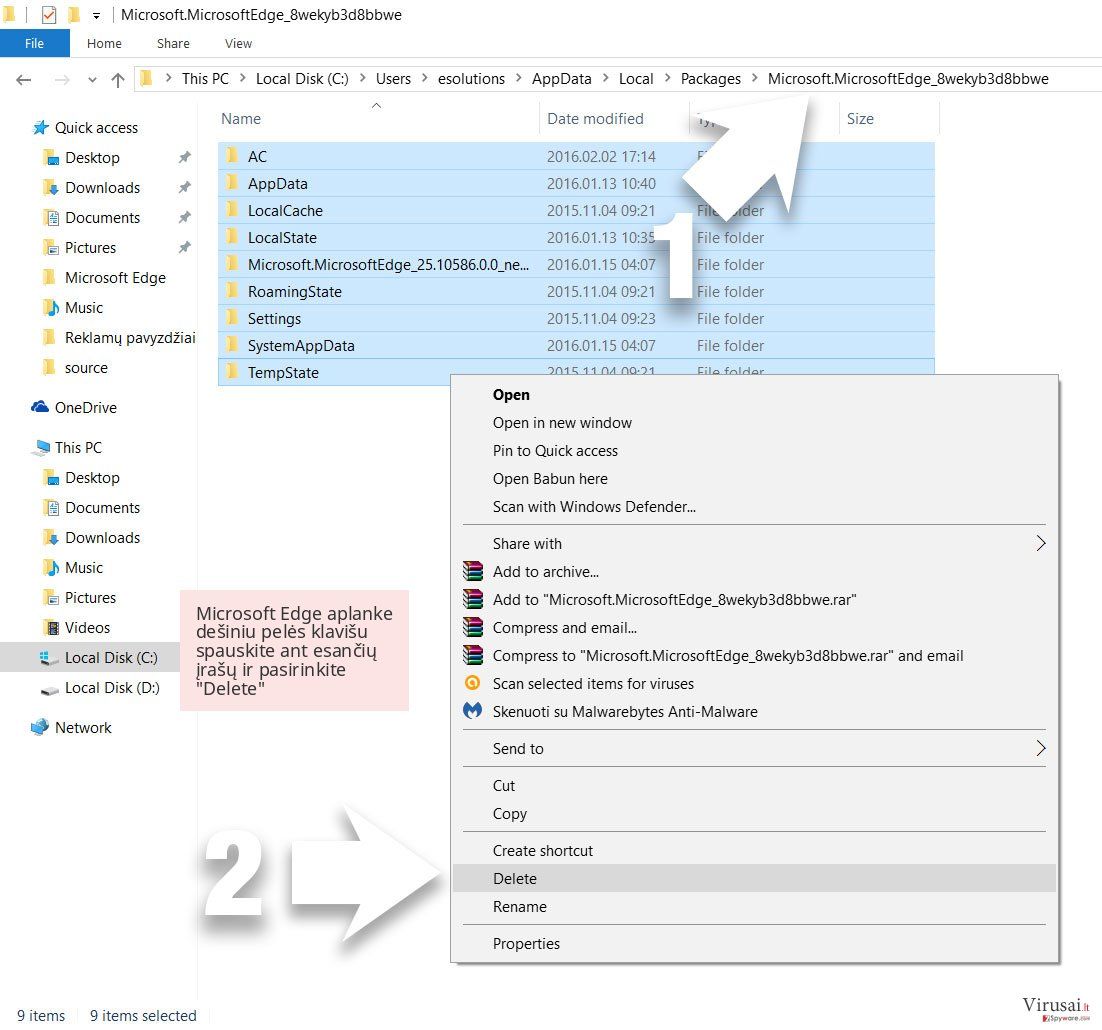1102x1030 pixels.
Task: Sort by the Size column header
Action: tap(860, 119)
